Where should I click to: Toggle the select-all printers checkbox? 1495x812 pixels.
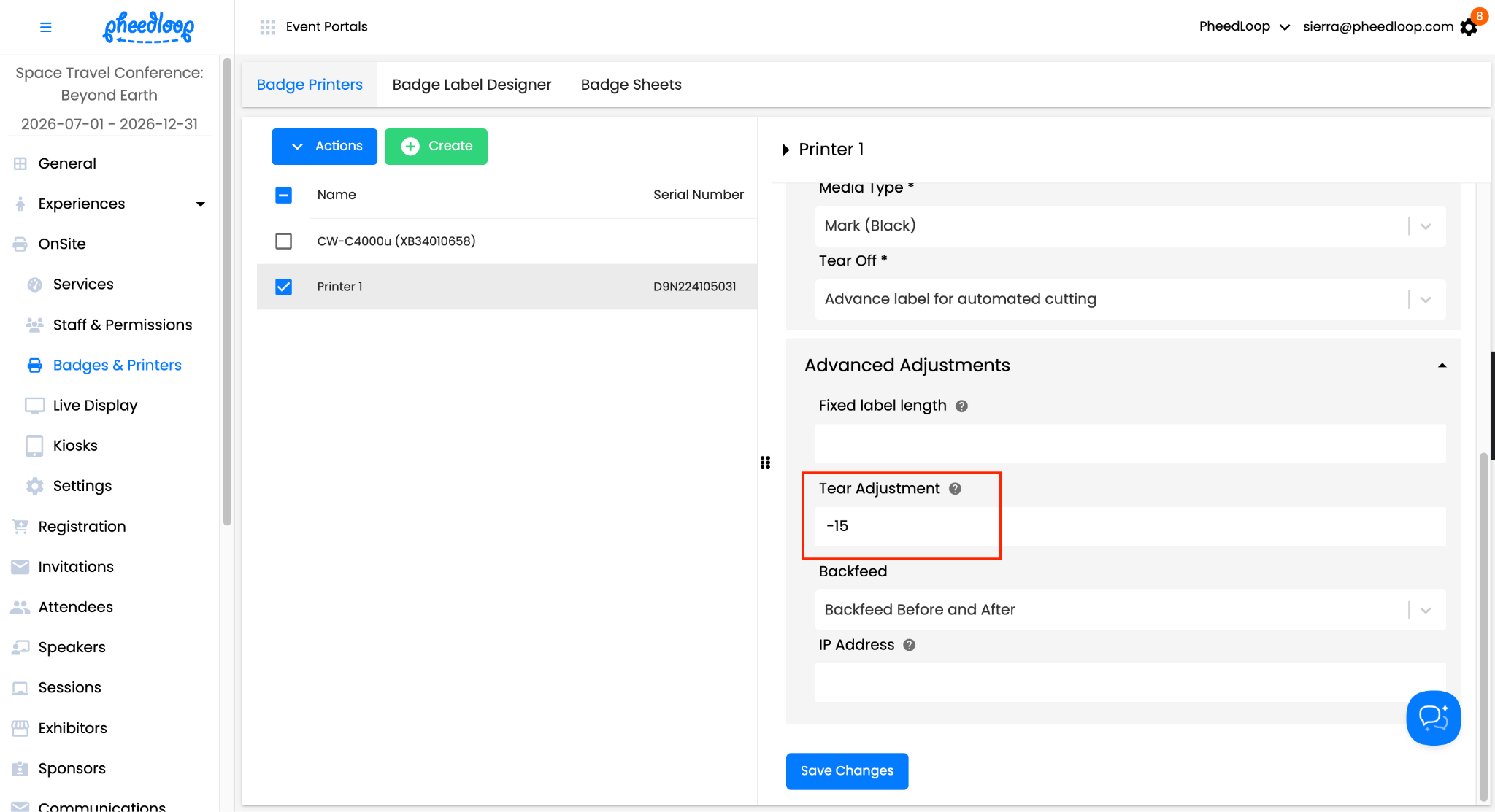283,195
